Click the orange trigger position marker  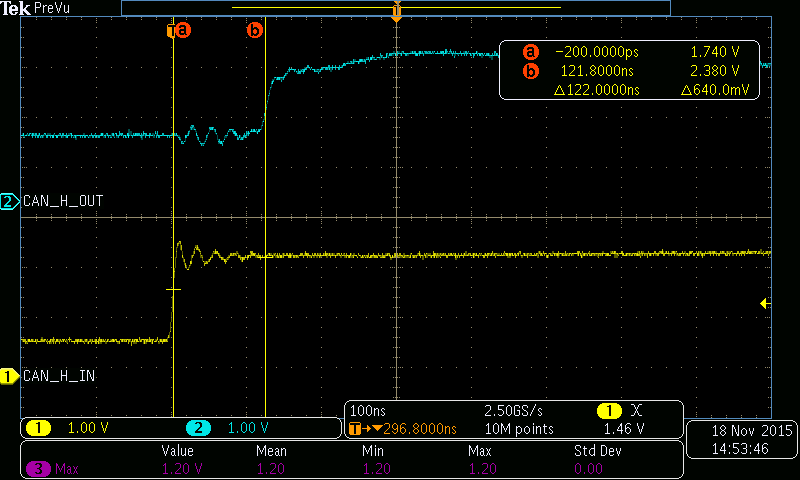pos(396,11)
